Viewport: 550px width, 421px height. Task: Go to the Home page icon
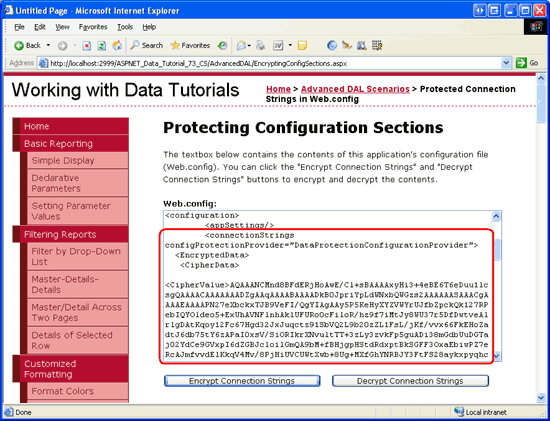point(117,46)
